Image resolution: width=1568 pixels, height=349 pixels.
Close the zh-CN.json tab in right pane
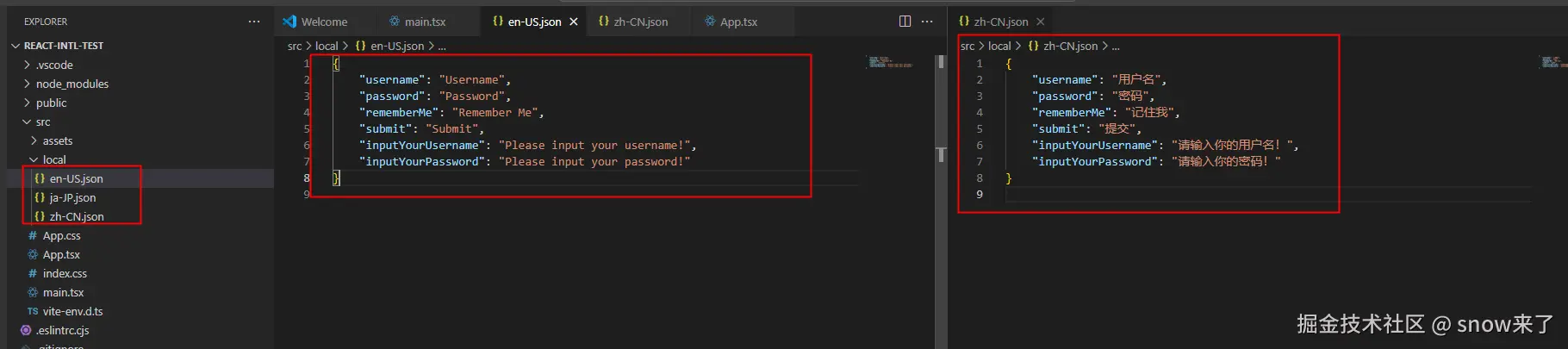(x=1041, y=22)
